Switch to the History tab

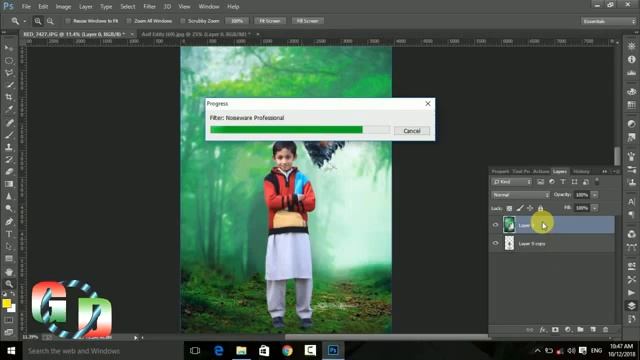coord(581,171)
